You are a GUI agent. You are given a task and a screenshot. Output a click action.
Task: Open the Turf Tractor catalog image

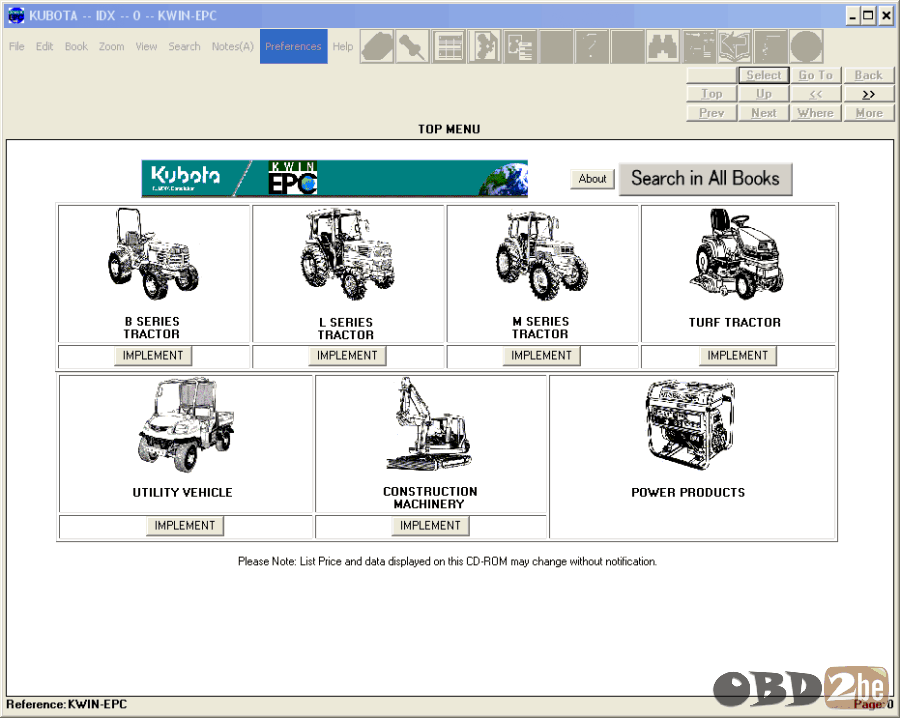click(736, 253)
